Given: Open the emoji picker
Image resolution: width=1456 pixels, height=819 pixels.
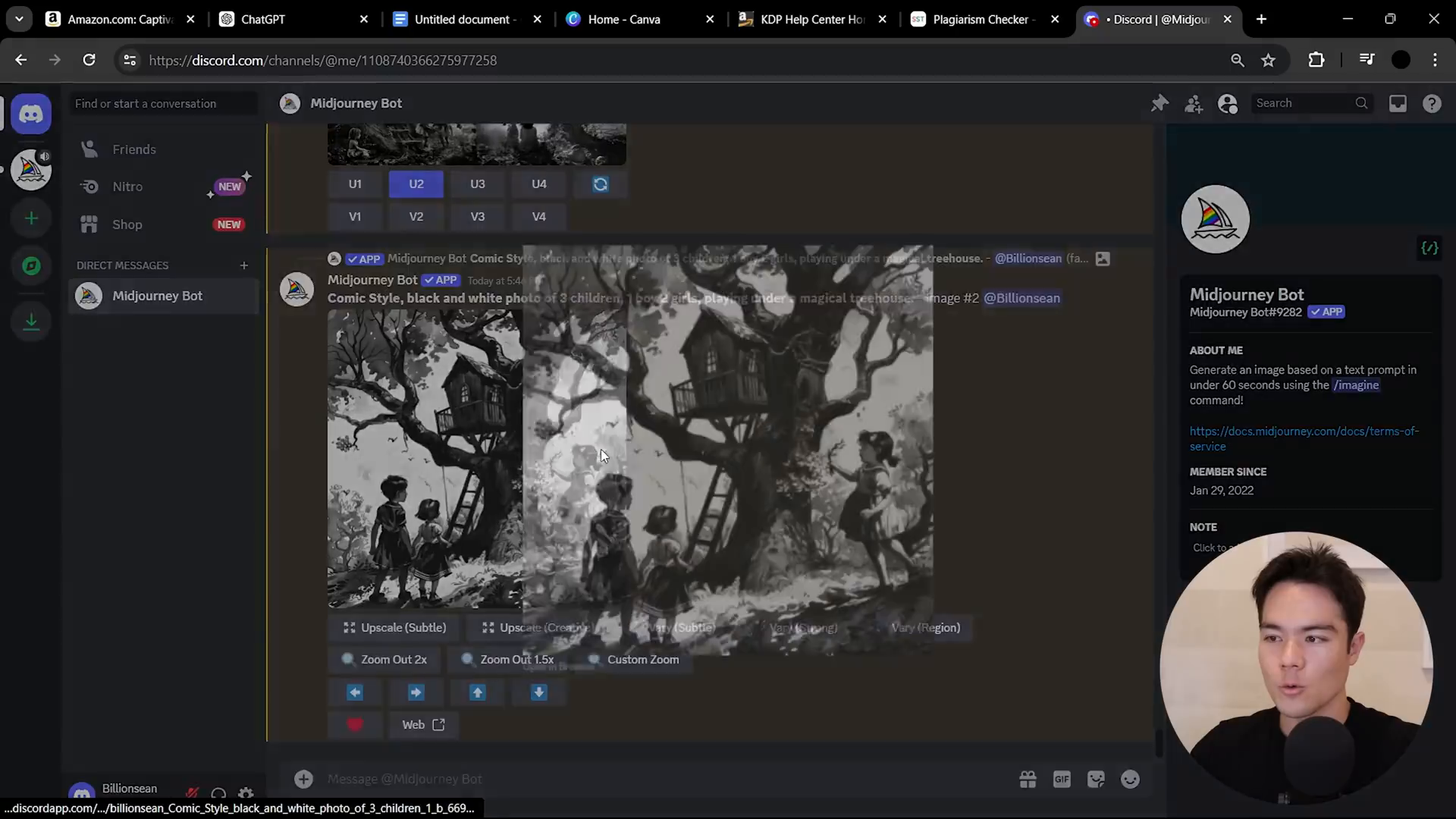Looking at the screenshot, I should [1130, 779].
